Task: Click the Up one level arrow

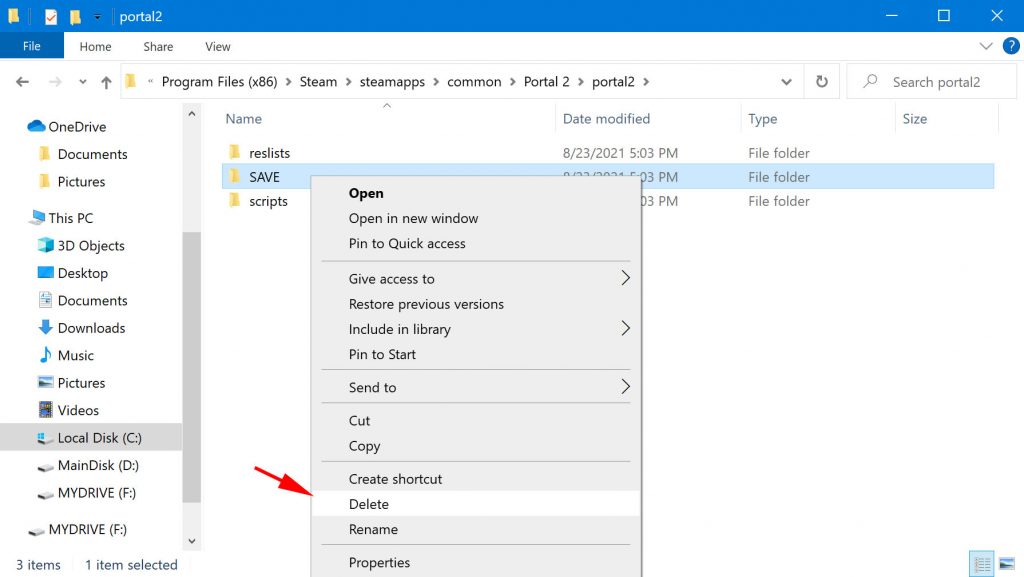Action: pos(106,82)
